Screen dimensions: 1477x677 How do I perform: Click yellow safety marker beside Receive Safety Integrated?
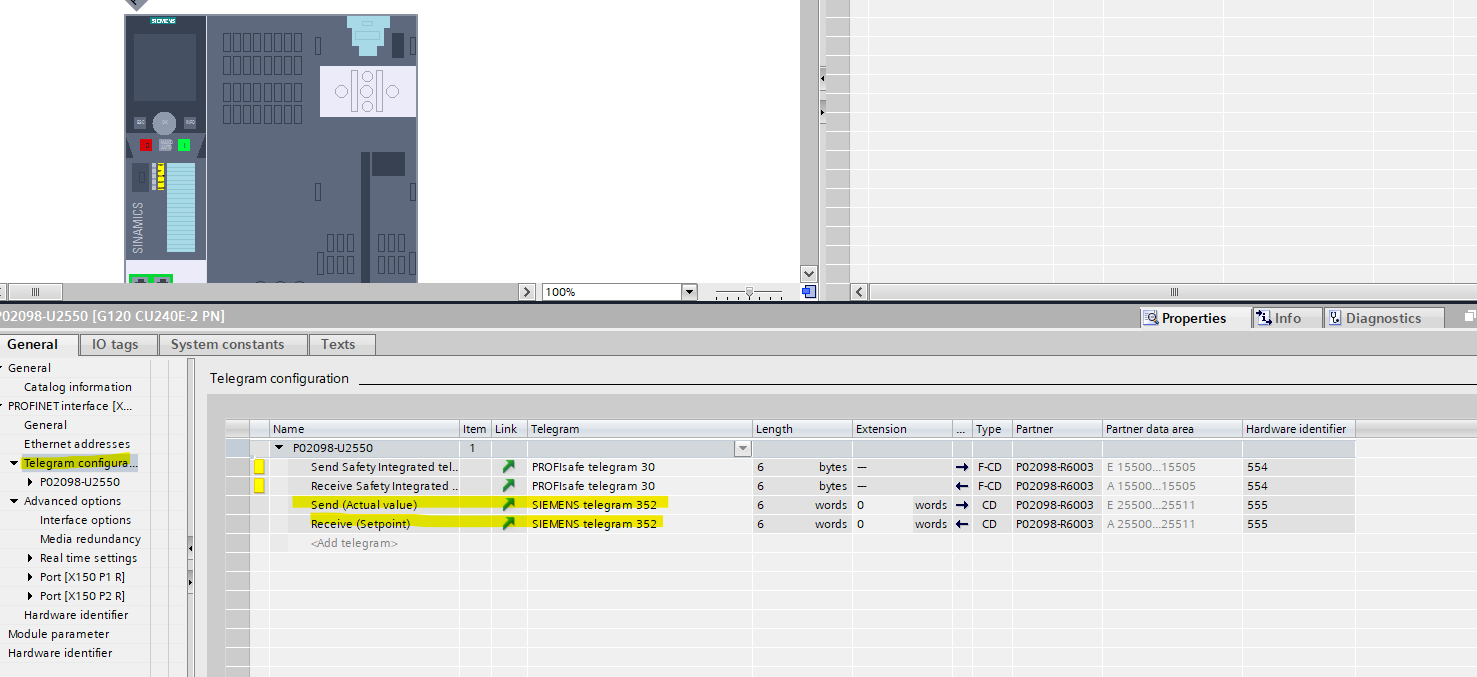259,486
